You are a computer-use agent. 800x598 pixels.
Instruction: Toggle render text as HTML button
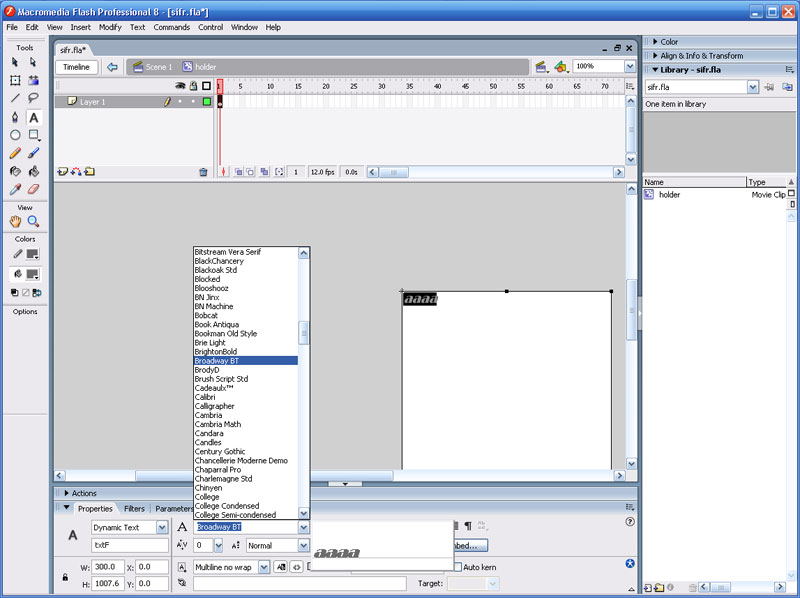pos(296,567)
